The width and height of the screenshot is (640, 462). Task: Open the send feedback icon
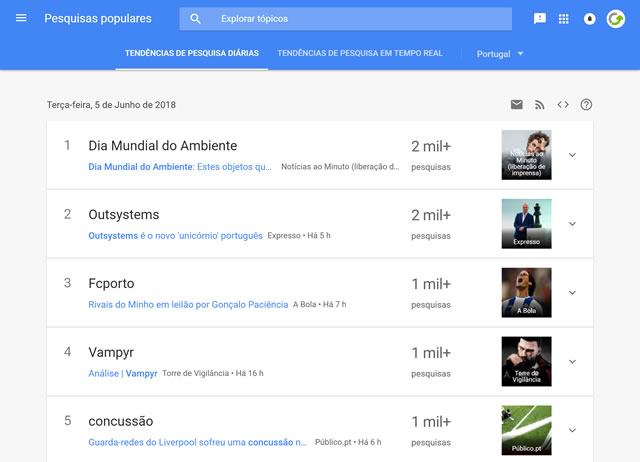tap(540, 19)
